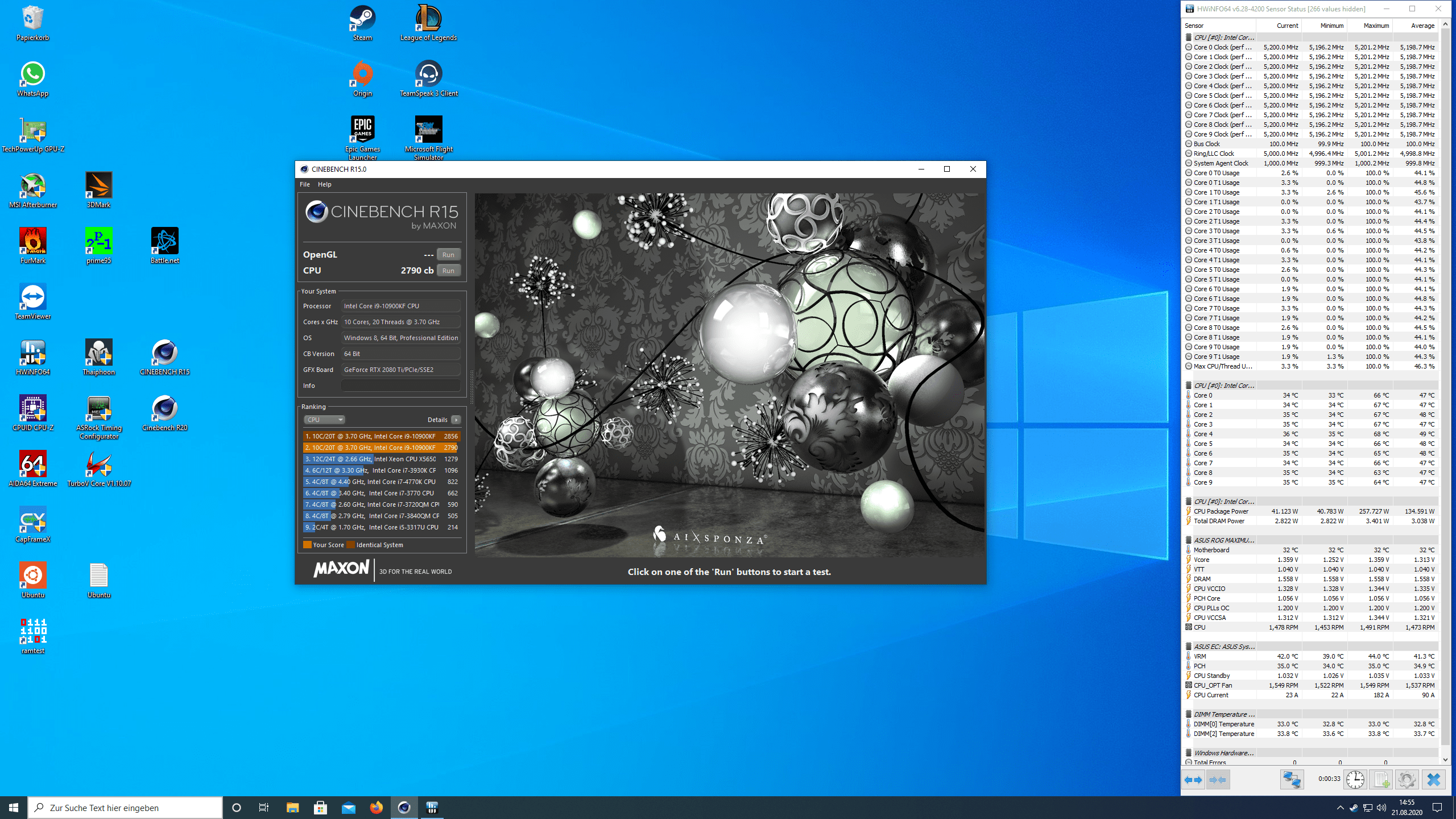Select the ramtest desktop icon

coord(32,636)
